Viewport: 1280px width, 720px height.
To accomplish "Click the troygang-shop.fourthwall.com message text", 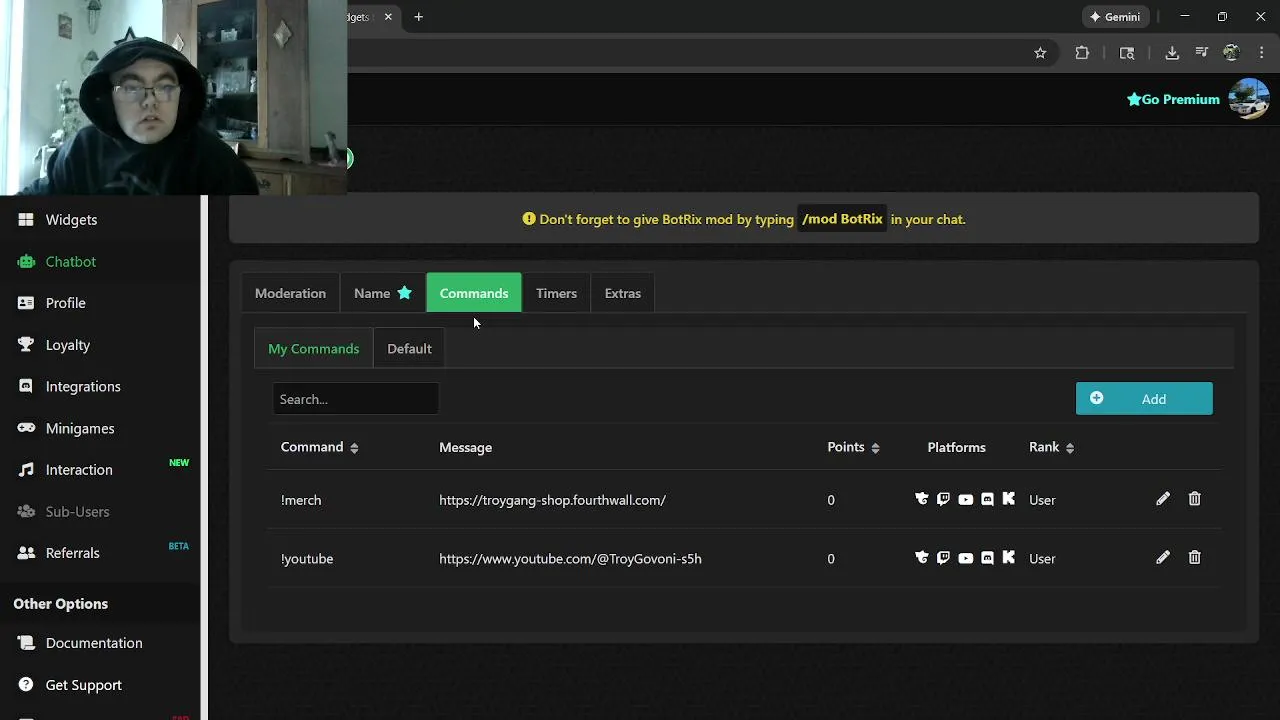I will click(x=552, y=500).
